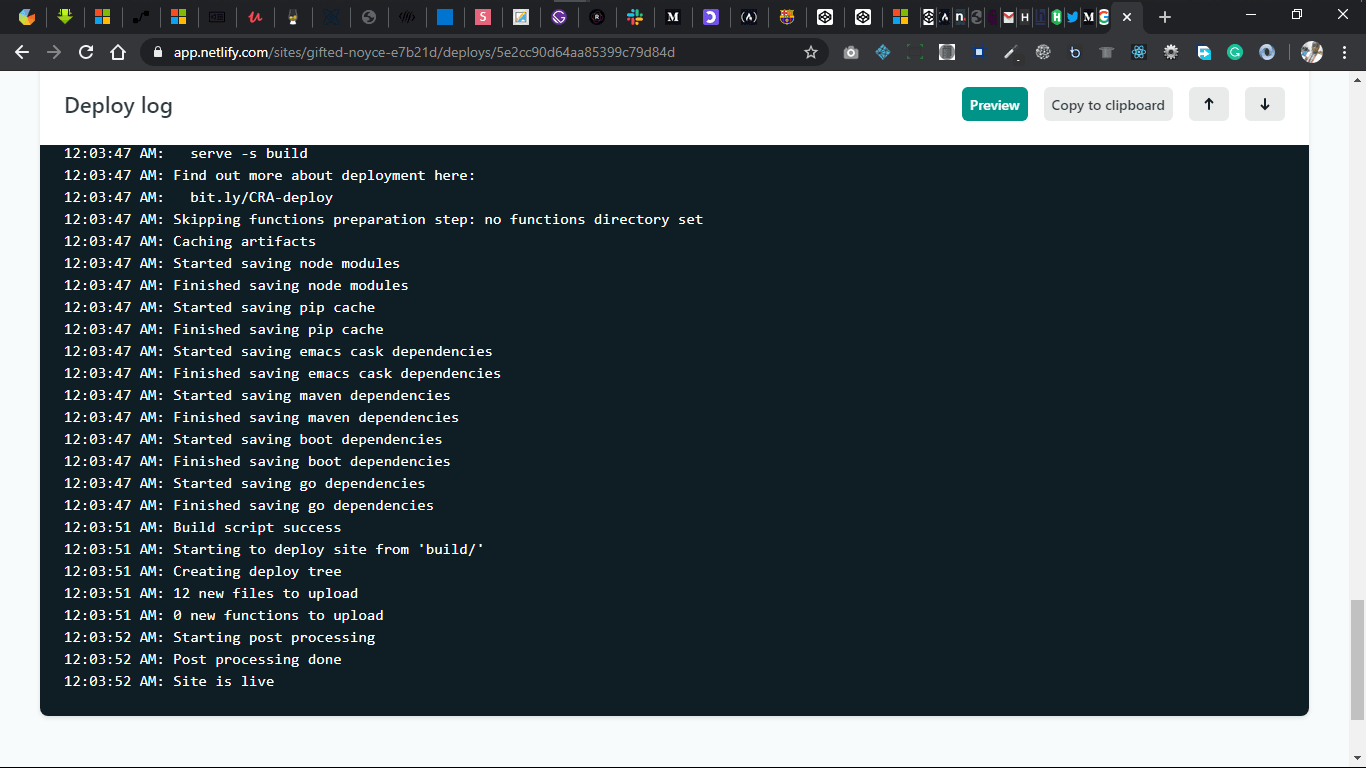This screenshot has height=768, width=1366.
Task: Navigate back to the previous page
Action: 22,53
